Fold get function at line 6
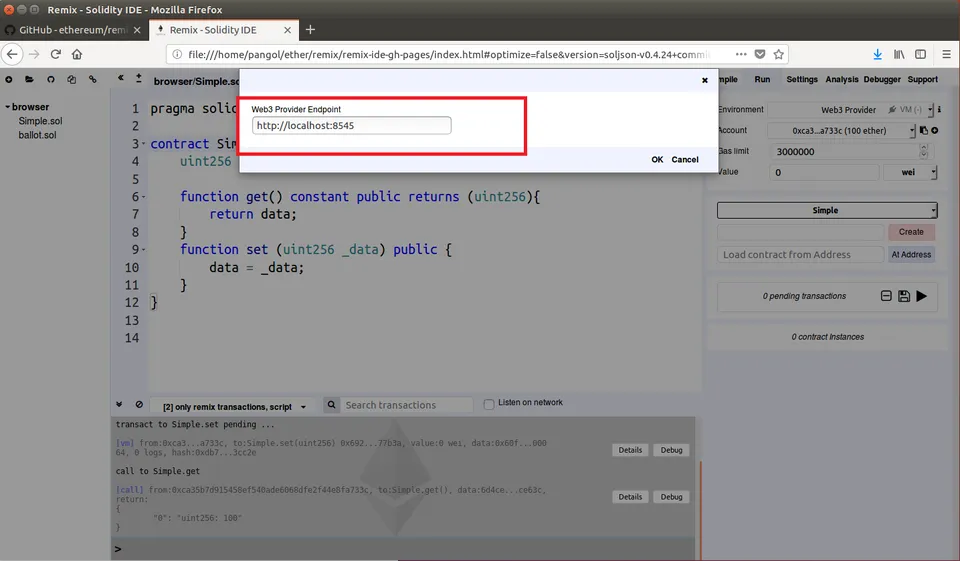This screenshot has height=561, width=960. click(144, 197)
